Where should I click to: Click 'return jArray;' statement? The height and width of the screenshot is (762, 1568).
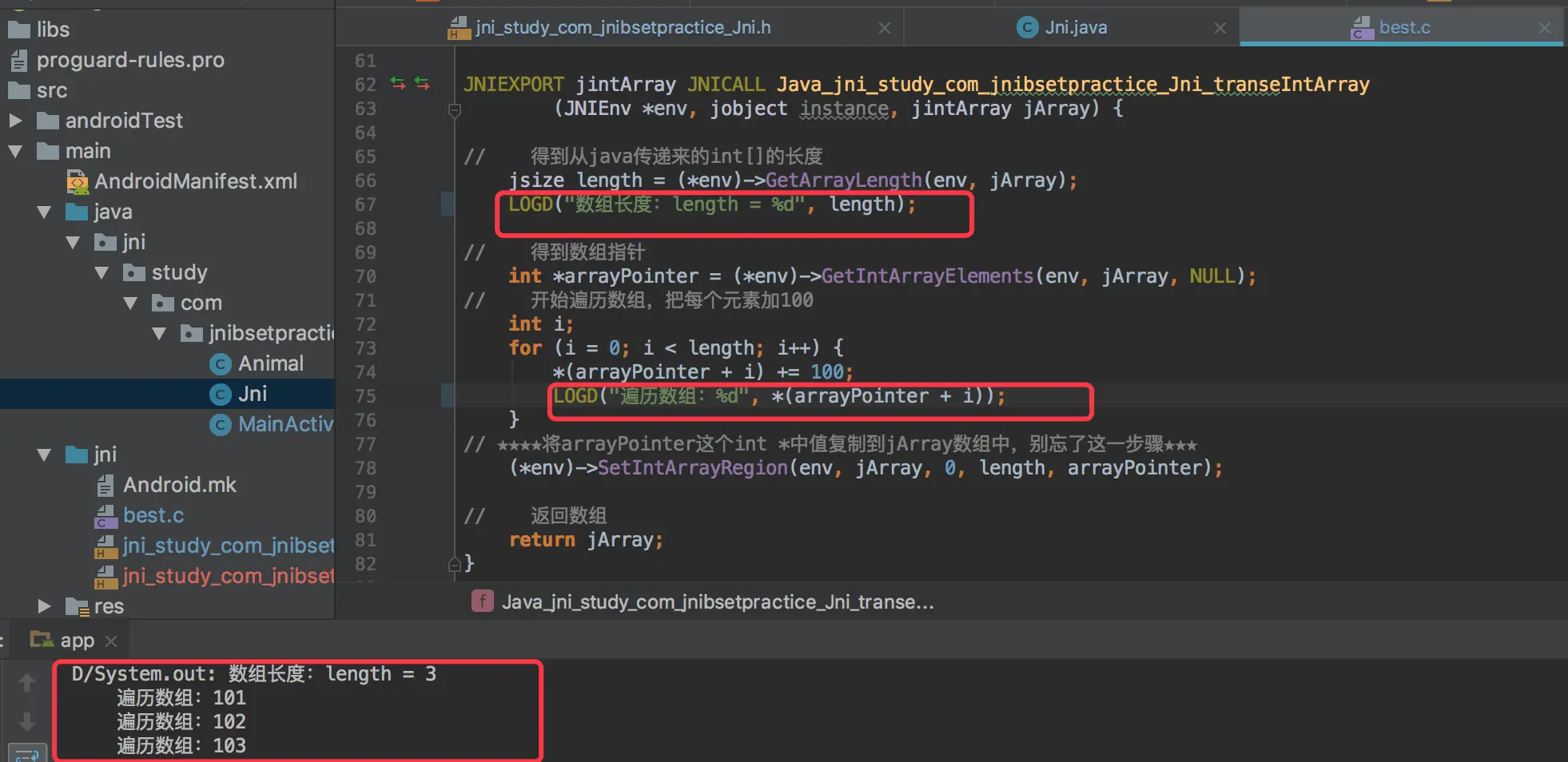(x=586, y=540)
